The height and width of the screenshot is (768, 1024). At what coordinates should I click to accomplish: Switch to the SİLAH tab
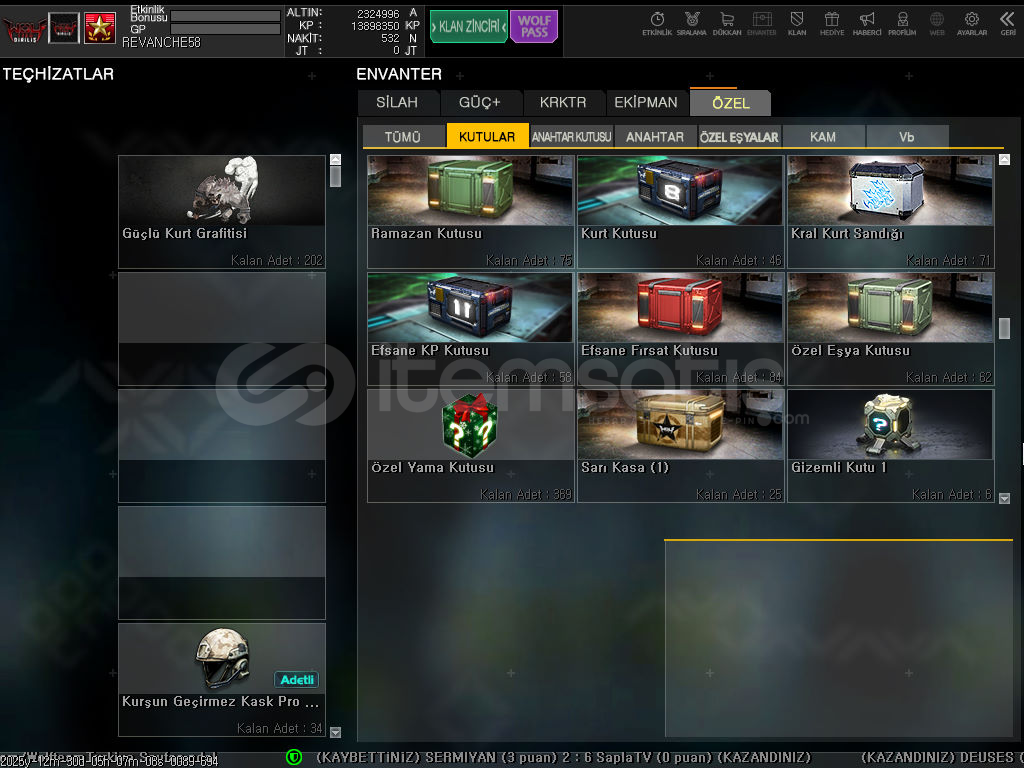[397, 102]
